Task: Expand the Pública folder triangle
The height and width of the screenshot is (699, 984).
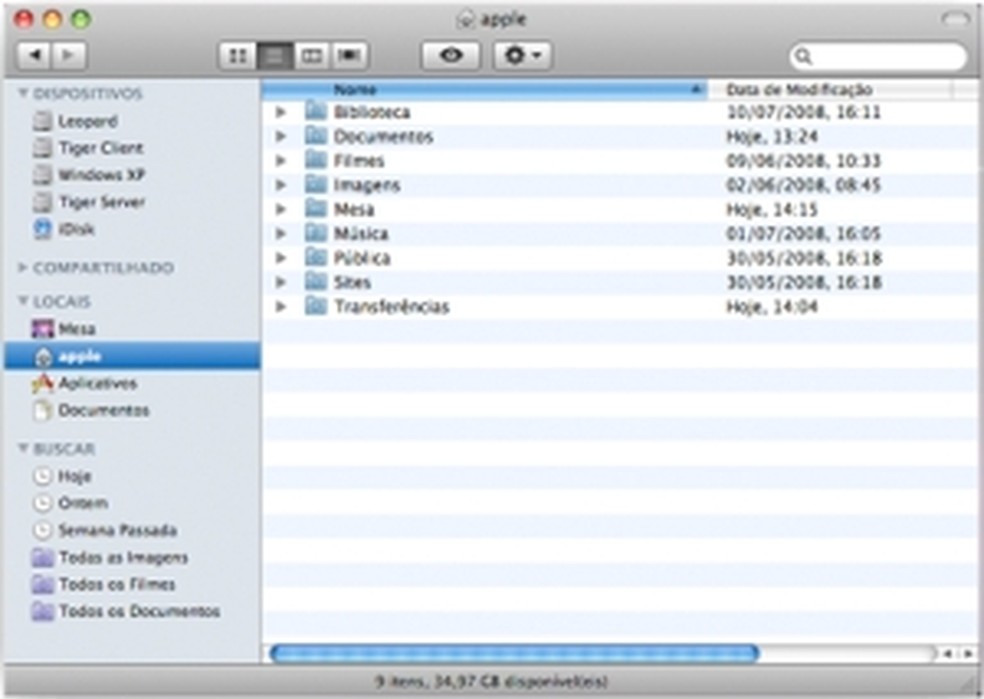Action: point(281,258)
